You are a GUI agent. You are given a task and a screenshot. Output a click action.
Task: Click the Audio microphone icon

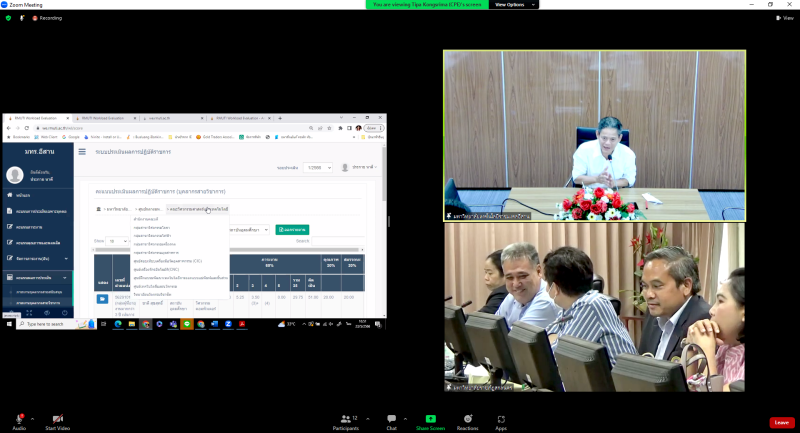pyautogui.click(x=19, y=417)
